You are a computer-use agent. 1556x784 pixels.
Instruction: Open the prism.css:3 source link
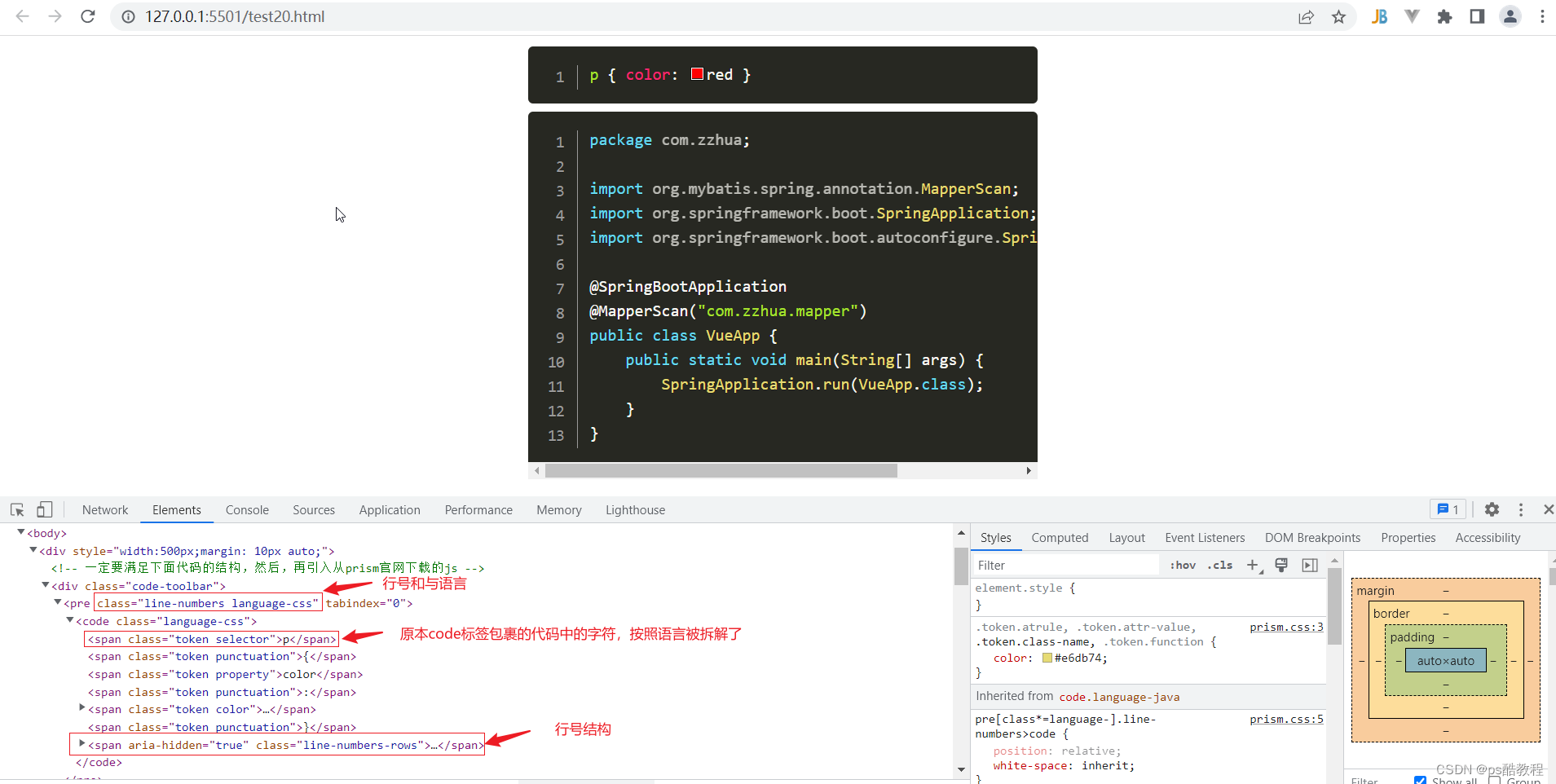coord(1286,627)
